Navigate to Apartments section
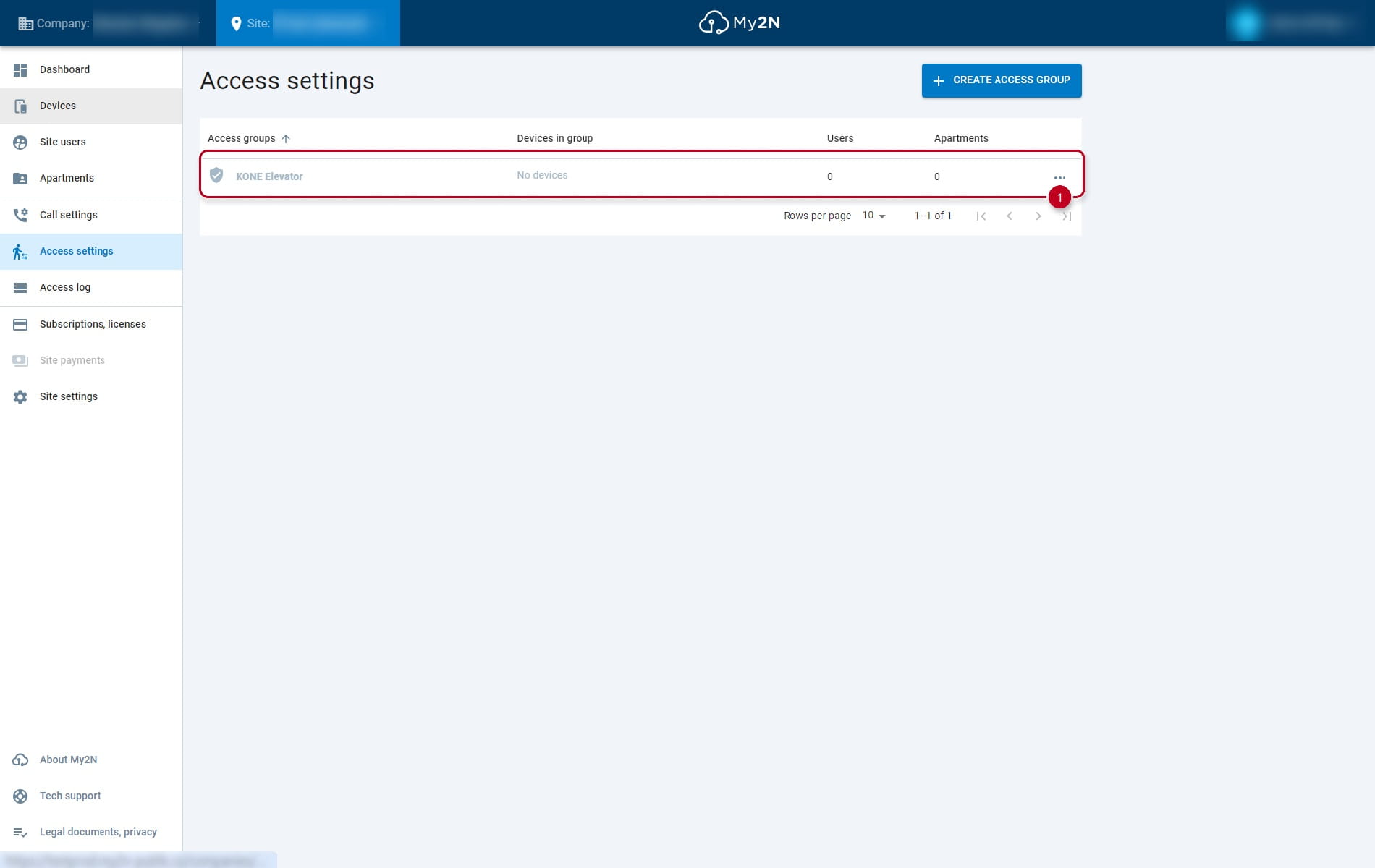Screen dimensions: 1375x868 [x=91, y=178]
